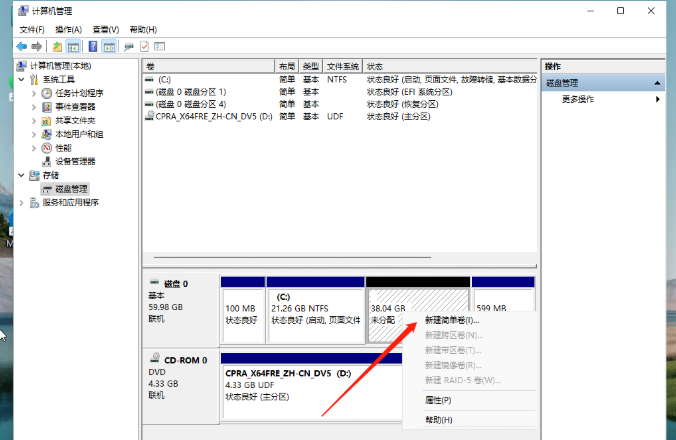This screenshot has height=440, width=676.
Task: Click the 性能 performance icon item
Action: click(63, 147)
